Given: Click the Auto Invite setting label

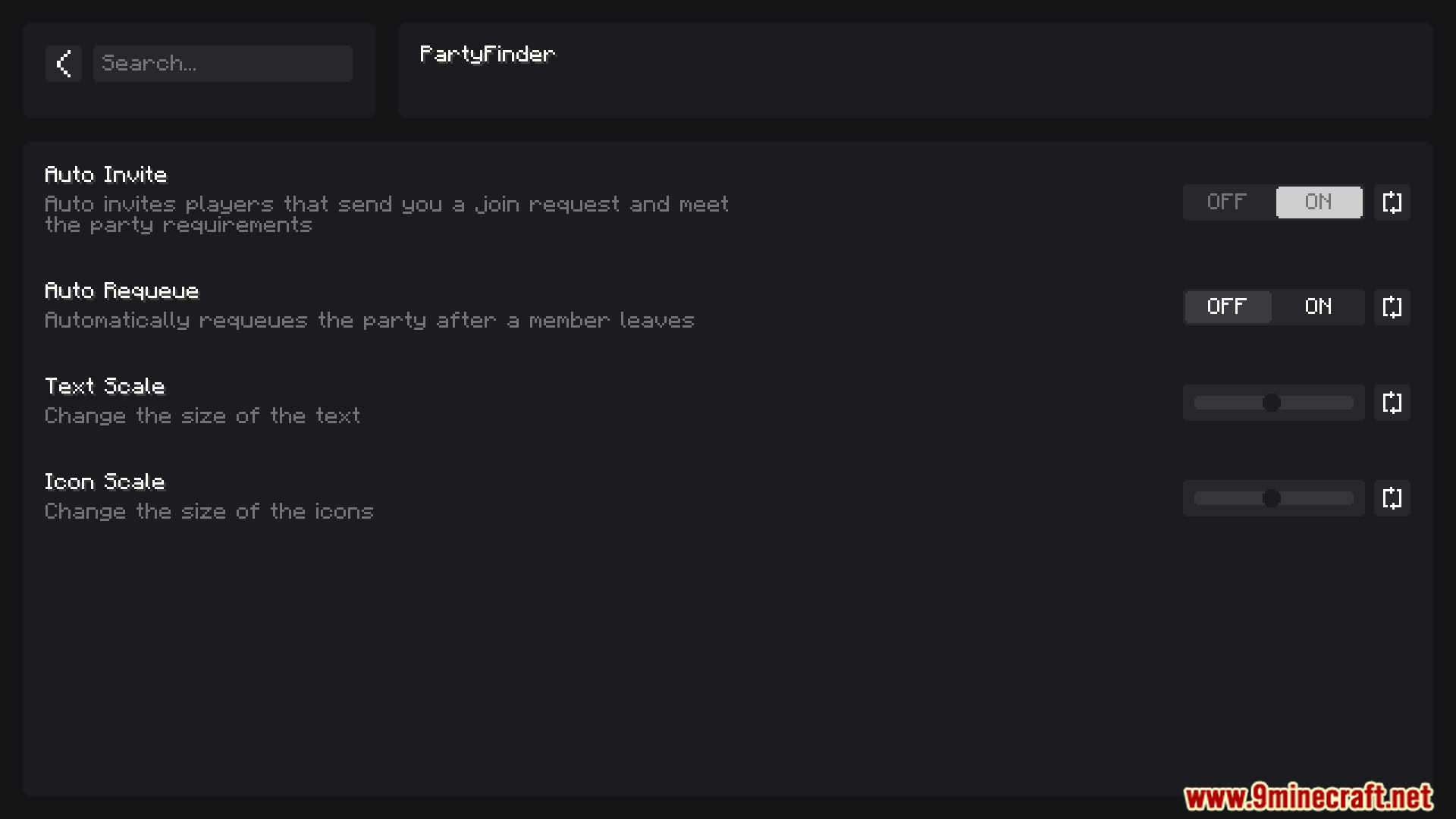Looking at the screenshot, I should pos(106,175).
